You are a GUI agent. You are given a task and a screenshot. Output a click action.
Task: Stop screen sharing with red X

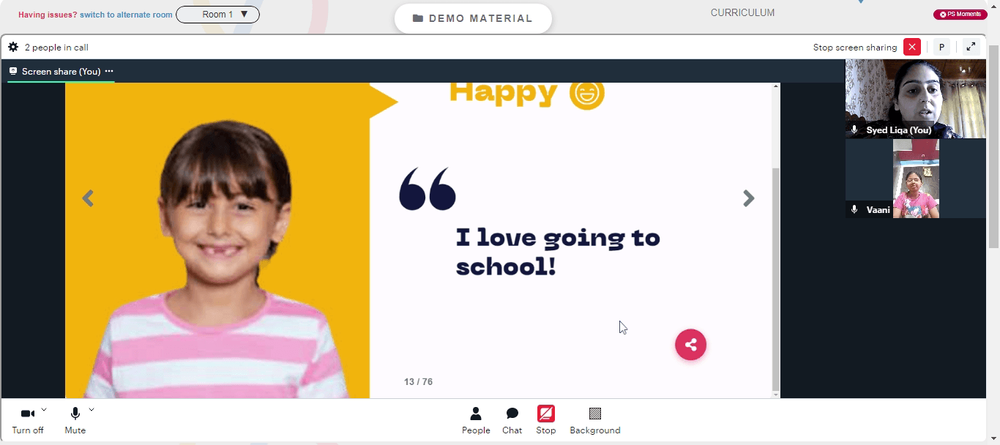coord(912,47)
